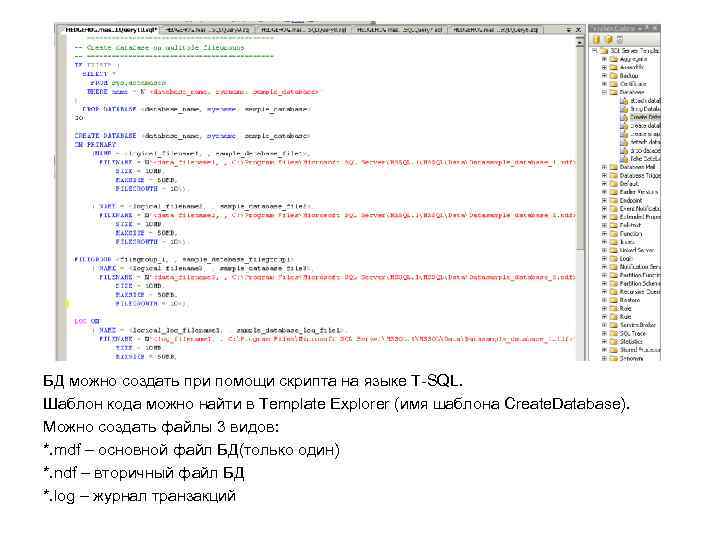Click the Login folder icon
This screenshot has width=720, height=540.
613,259
